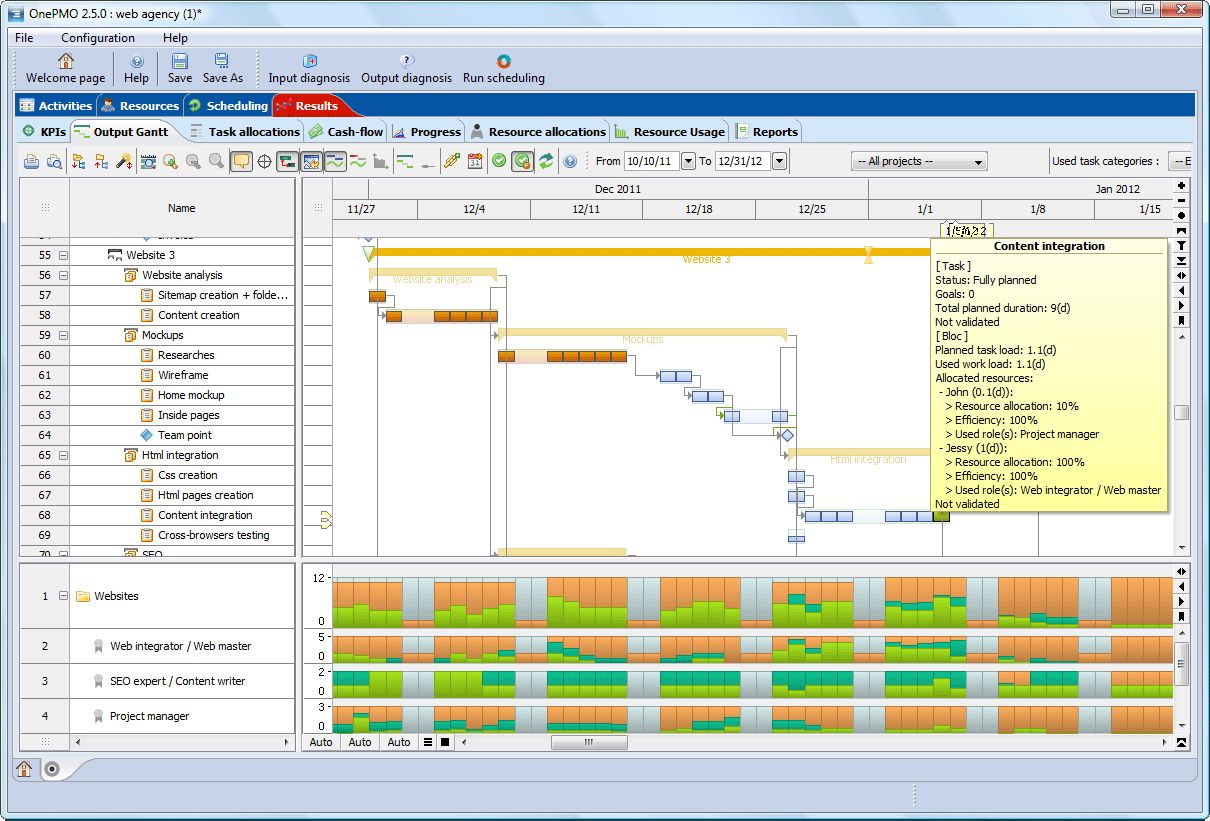Screen dimensions: 1210x821
Task: Select the pencil edit icon in the Gantt toolbar
Action: [449, 160]
